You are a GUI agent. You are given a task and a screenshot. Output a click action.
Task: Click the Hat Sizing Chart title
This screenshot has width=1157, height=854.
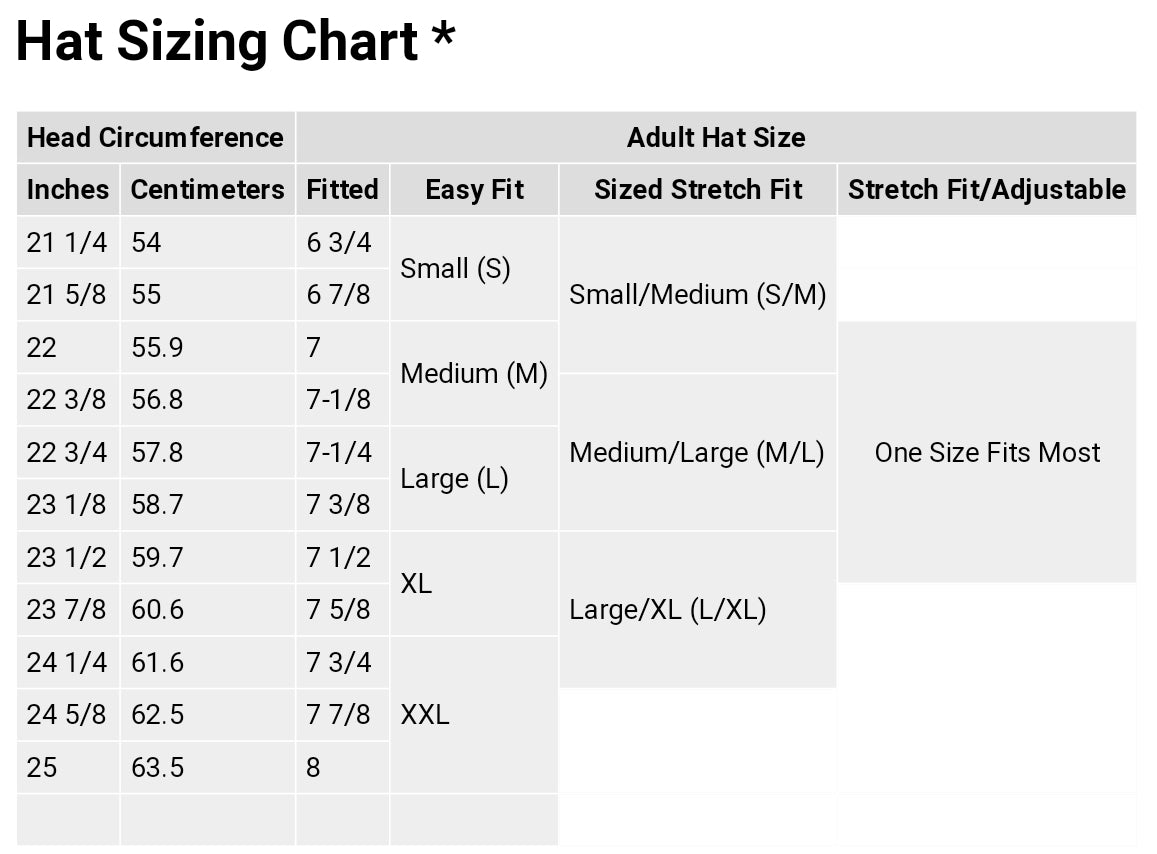point(236,42)
